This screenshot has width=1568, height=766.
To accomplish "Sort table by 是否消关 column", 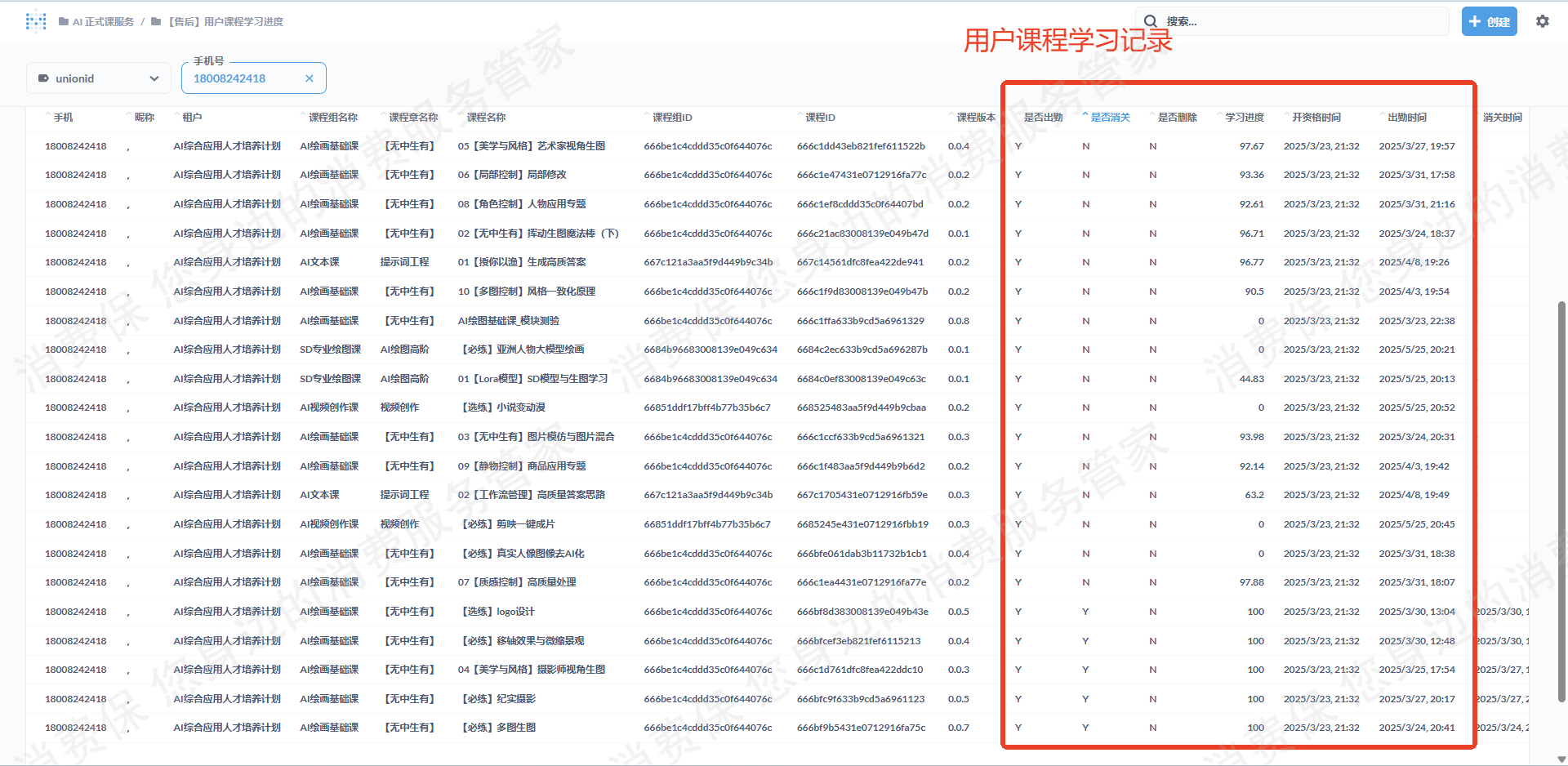I will tap(1110, 118).
